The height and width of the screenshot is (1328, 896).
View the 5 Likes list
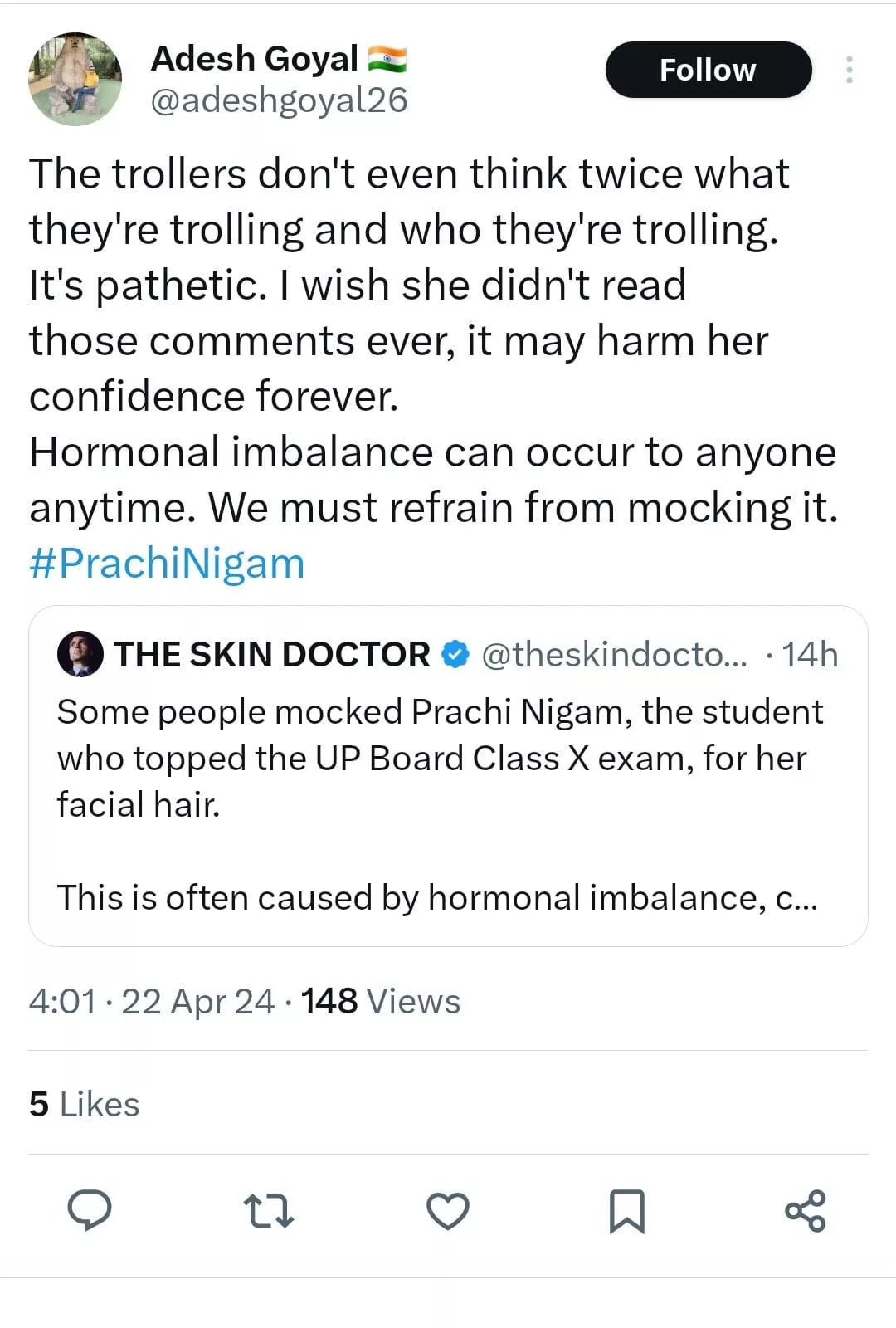pyautogui.click(x=84, y=1104)
